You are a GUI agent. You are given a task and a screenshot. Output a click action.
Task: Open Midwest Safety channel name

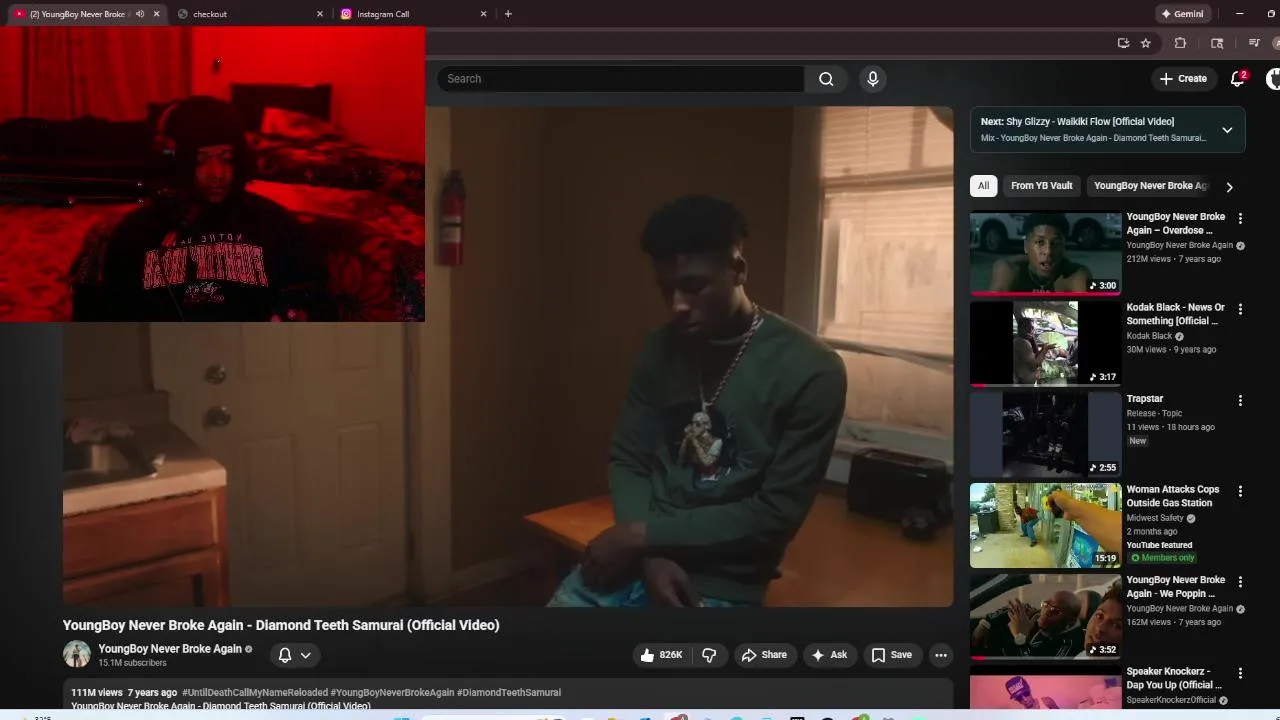point(1155,518)
